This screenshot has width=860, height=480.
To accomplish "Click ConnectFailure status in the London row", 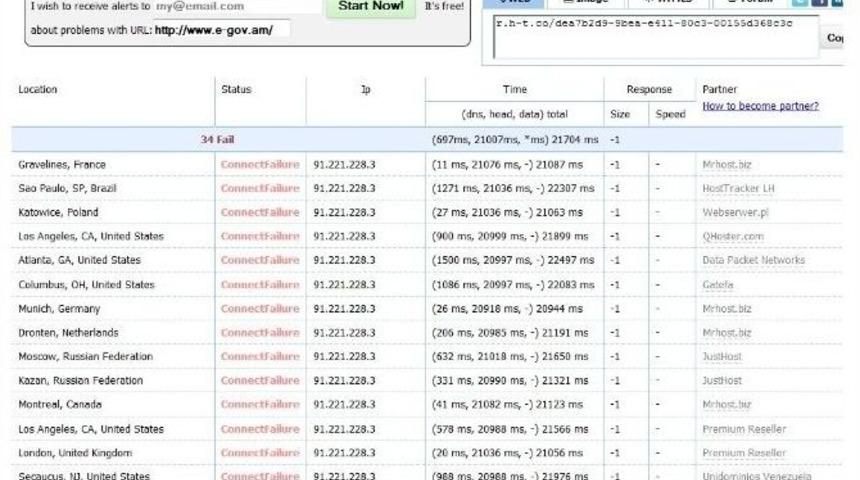I will [260, 453].
